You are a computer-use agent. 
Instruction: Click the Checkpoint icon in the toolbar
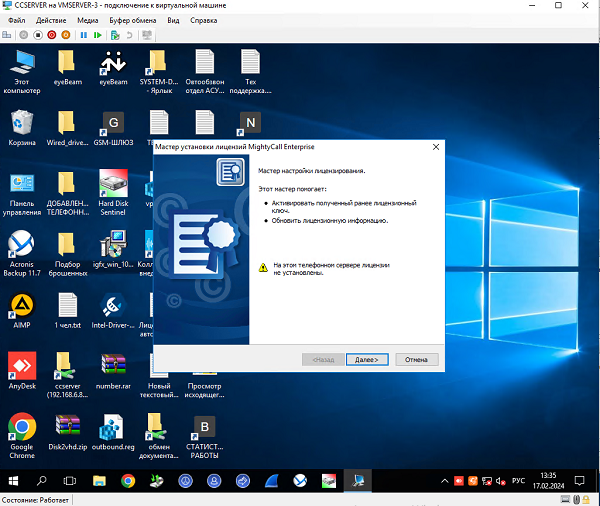(115, 35)
